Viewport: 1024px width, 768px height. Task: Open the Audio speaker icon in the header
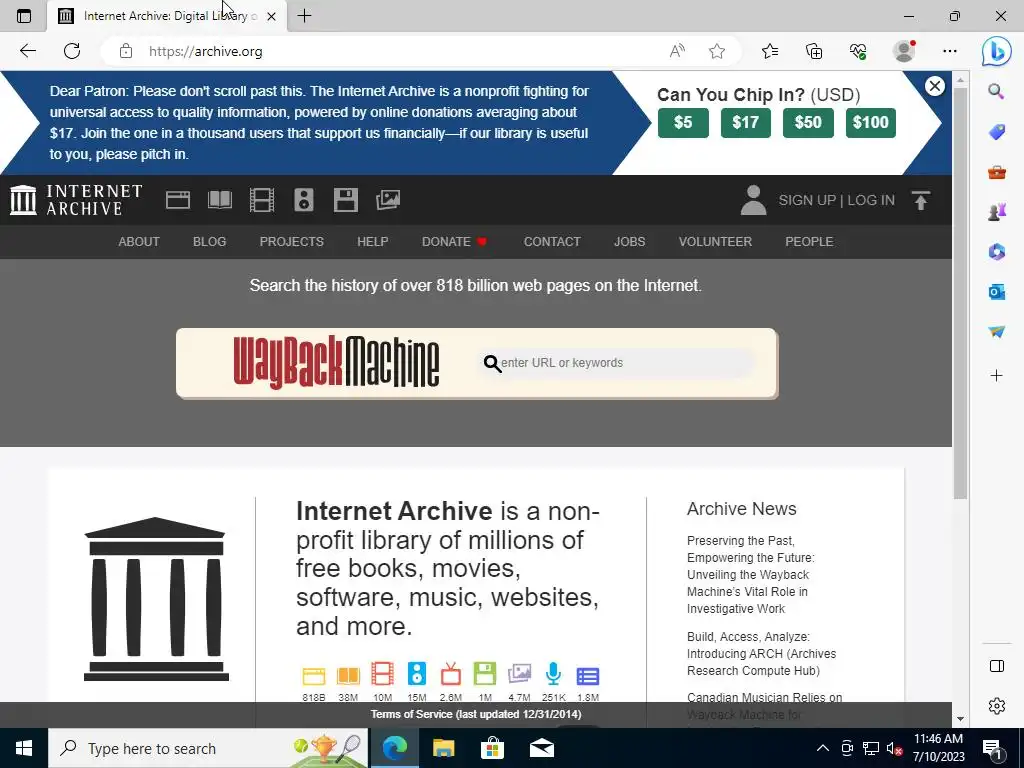[304, 200]
